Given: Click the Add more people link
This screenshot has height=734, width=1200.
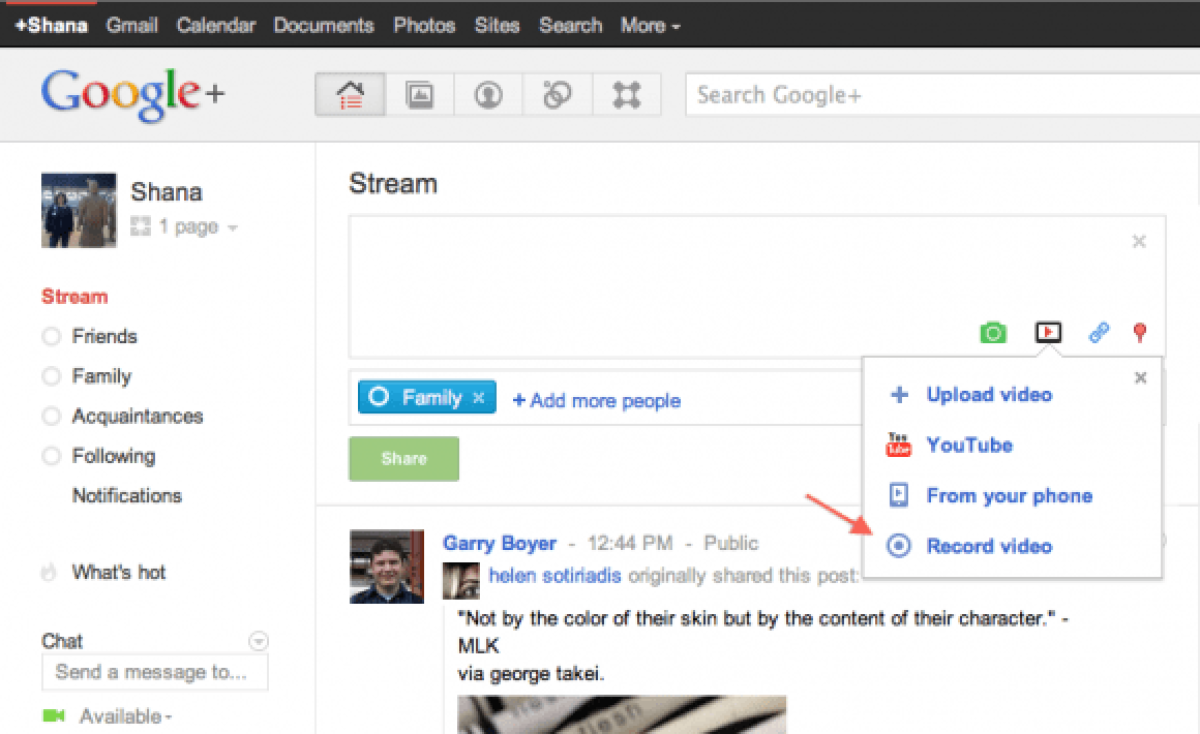Looking at the screenshot, I should click(x=596, y=400).
